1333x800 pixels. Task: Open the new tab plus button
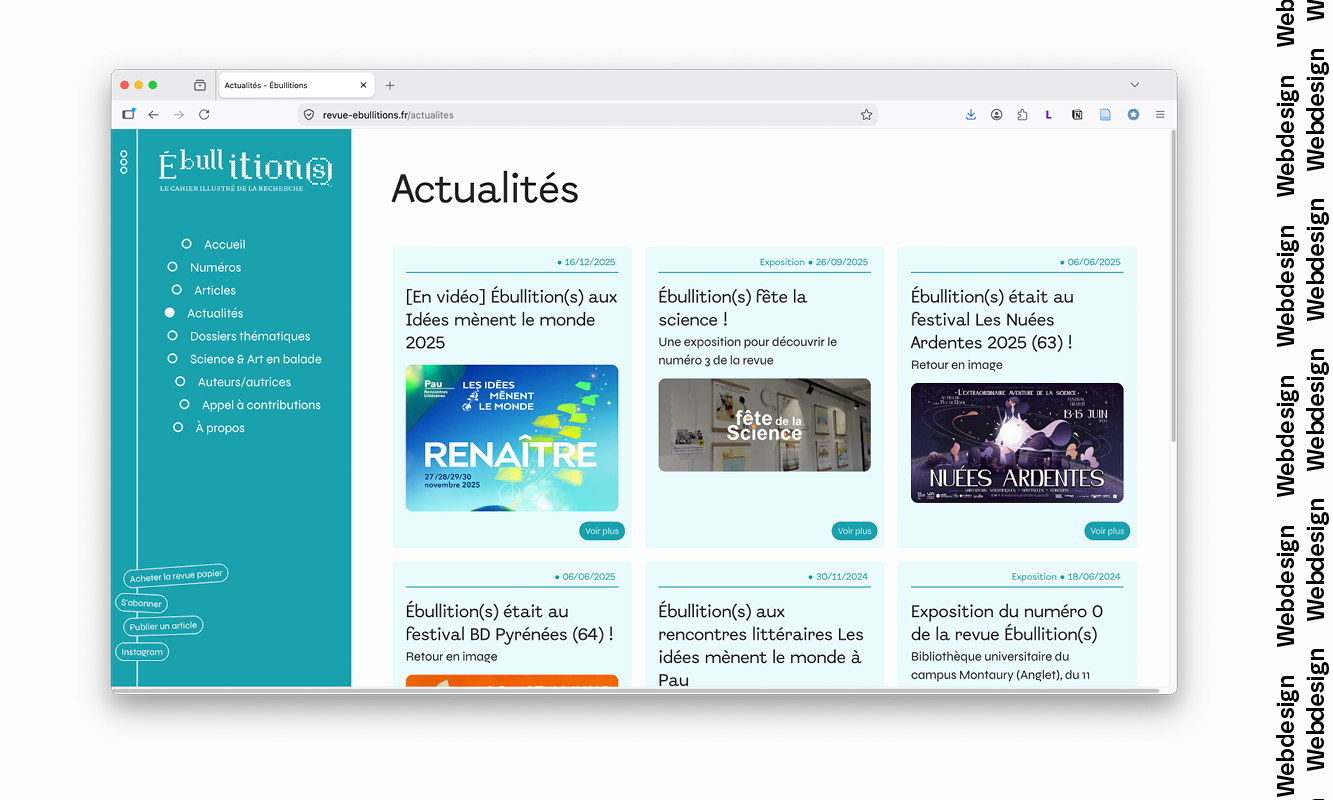point(390,86)
